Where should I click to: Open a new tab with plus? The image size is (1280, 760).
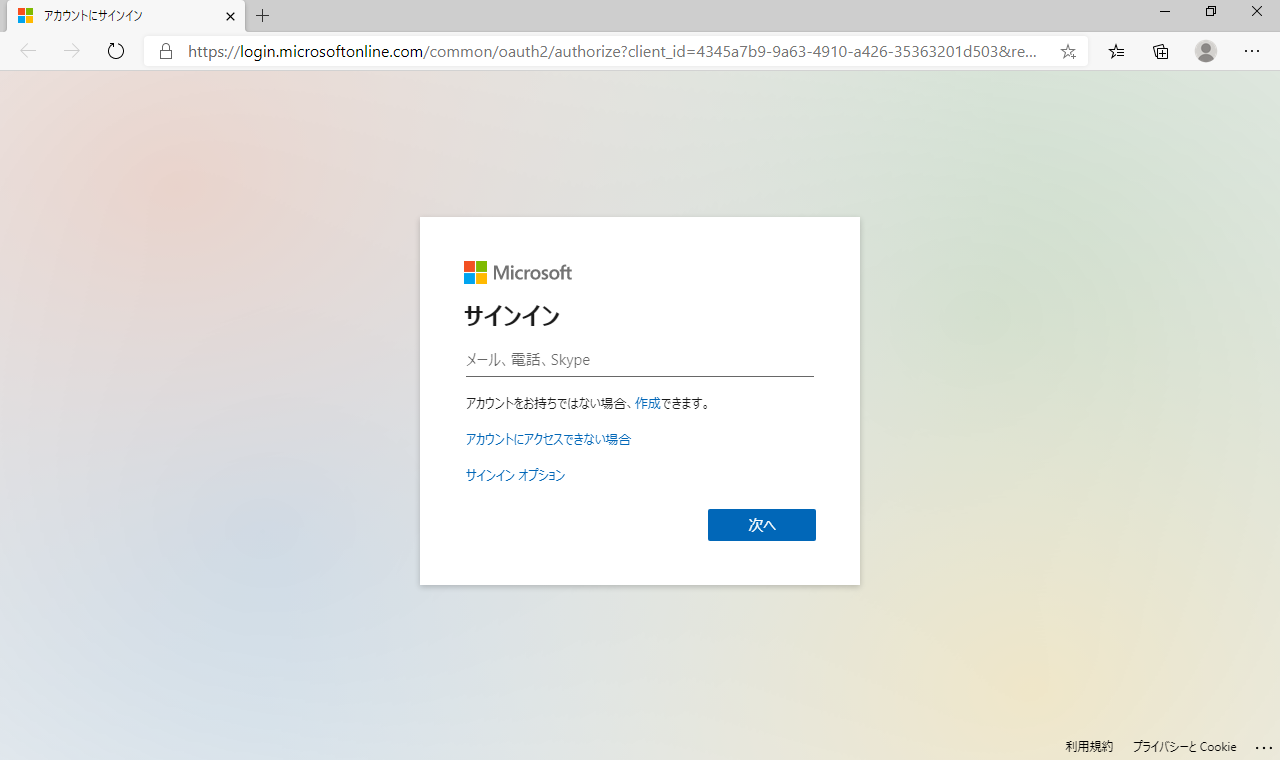point(263,16)
